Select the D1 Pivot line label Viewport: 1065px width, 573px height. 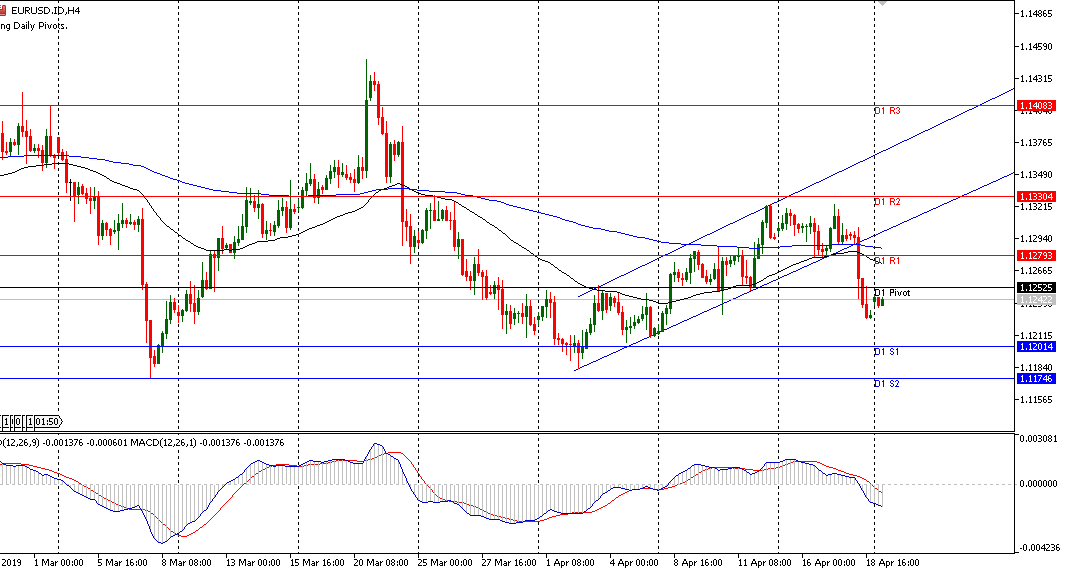[891, 293]
